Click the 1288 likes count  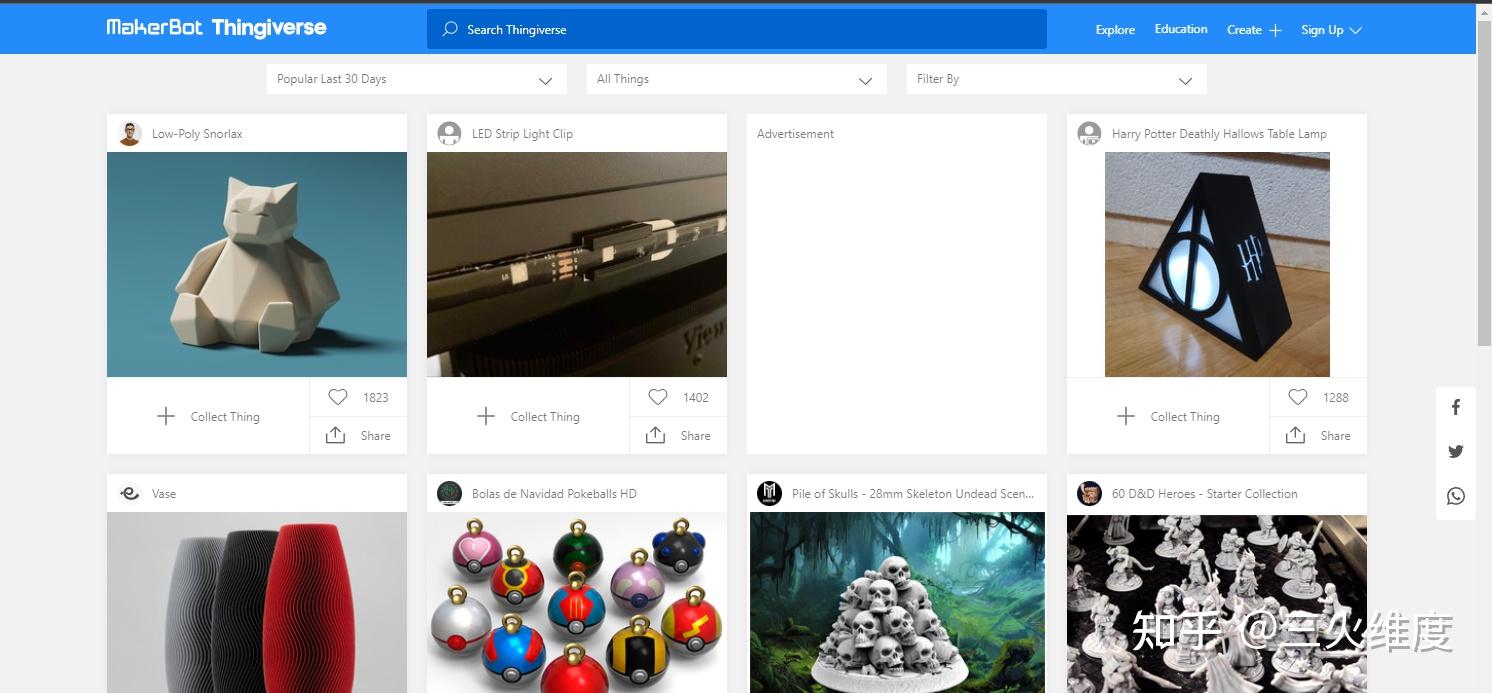click(x=1336, y=398)
